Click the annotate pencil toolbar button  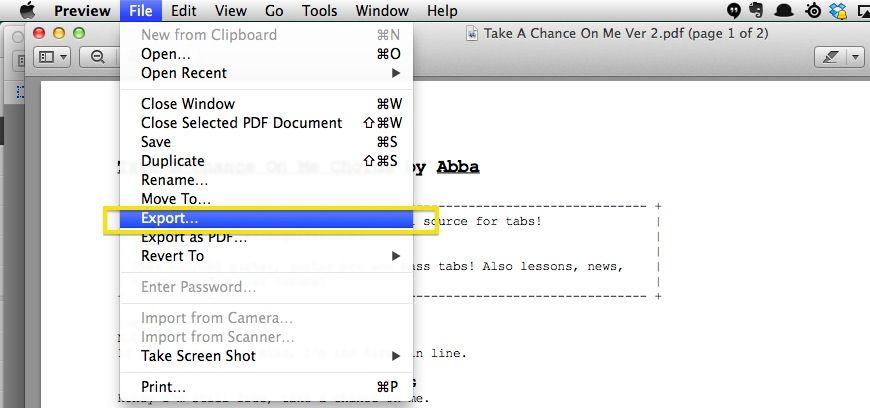pyautogui.click(x=832, y=57)
